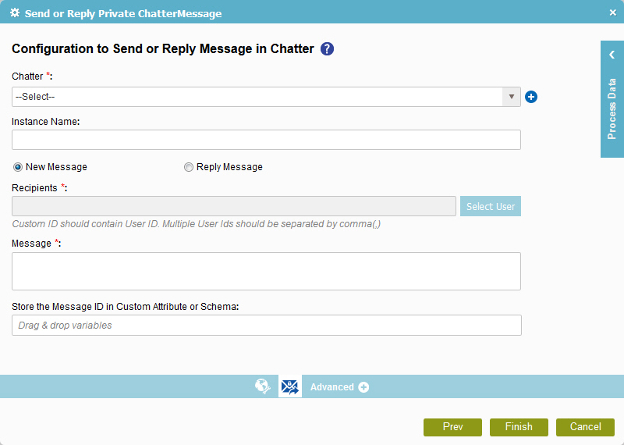624x445 pixels.
Task: Open the globe settings tab icon
Action: [263, 386]
